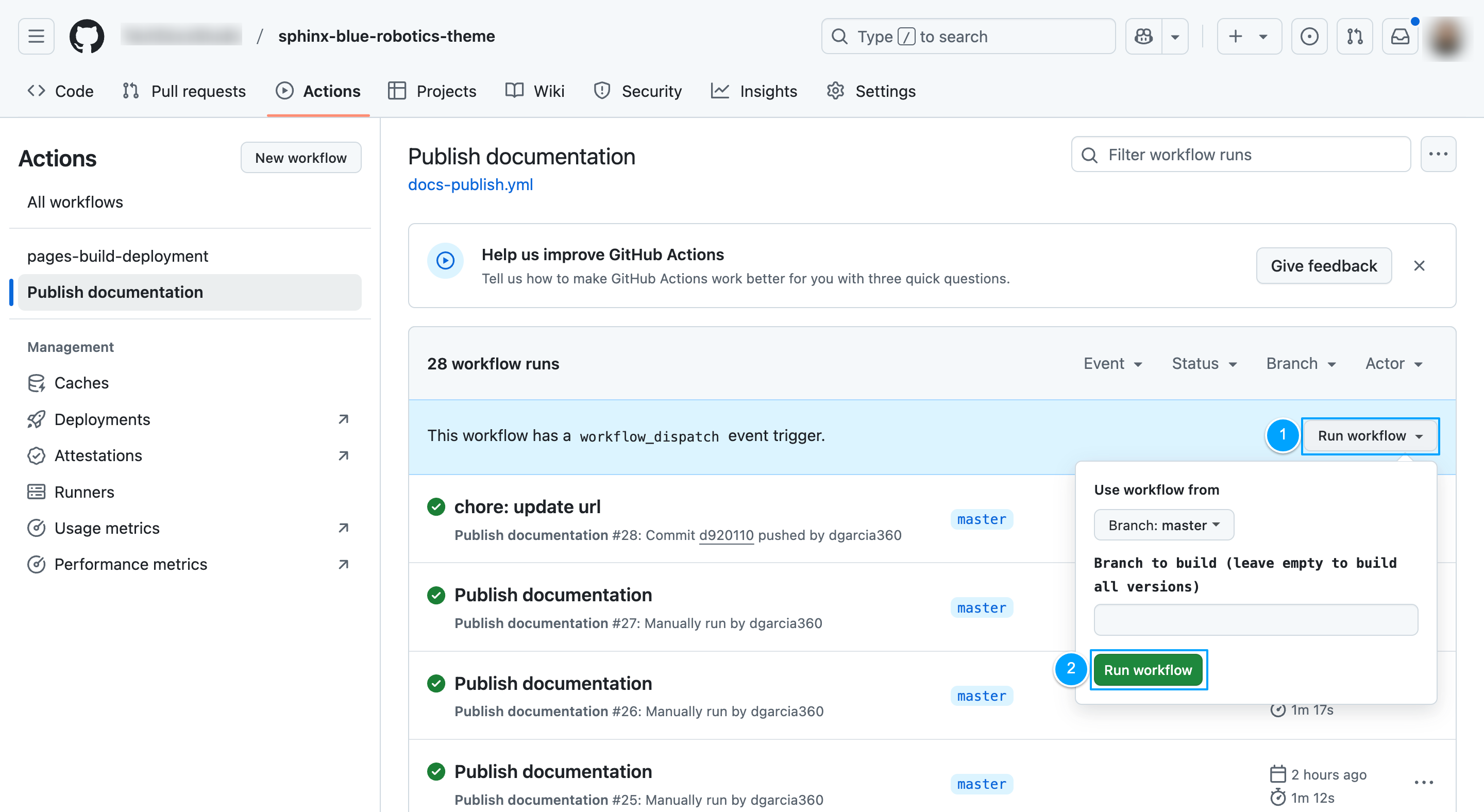Open the pull requests header icon
The height and width of the screenshot is (812, 1484).
coord(1354,36)
